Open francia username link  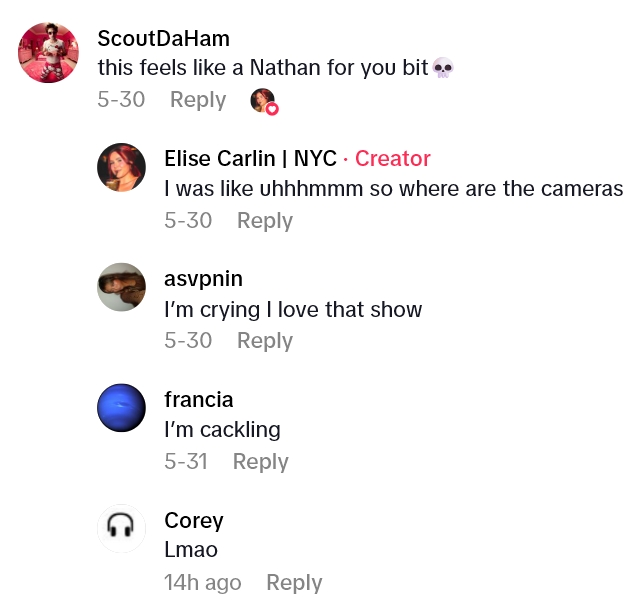pos(199,400)
